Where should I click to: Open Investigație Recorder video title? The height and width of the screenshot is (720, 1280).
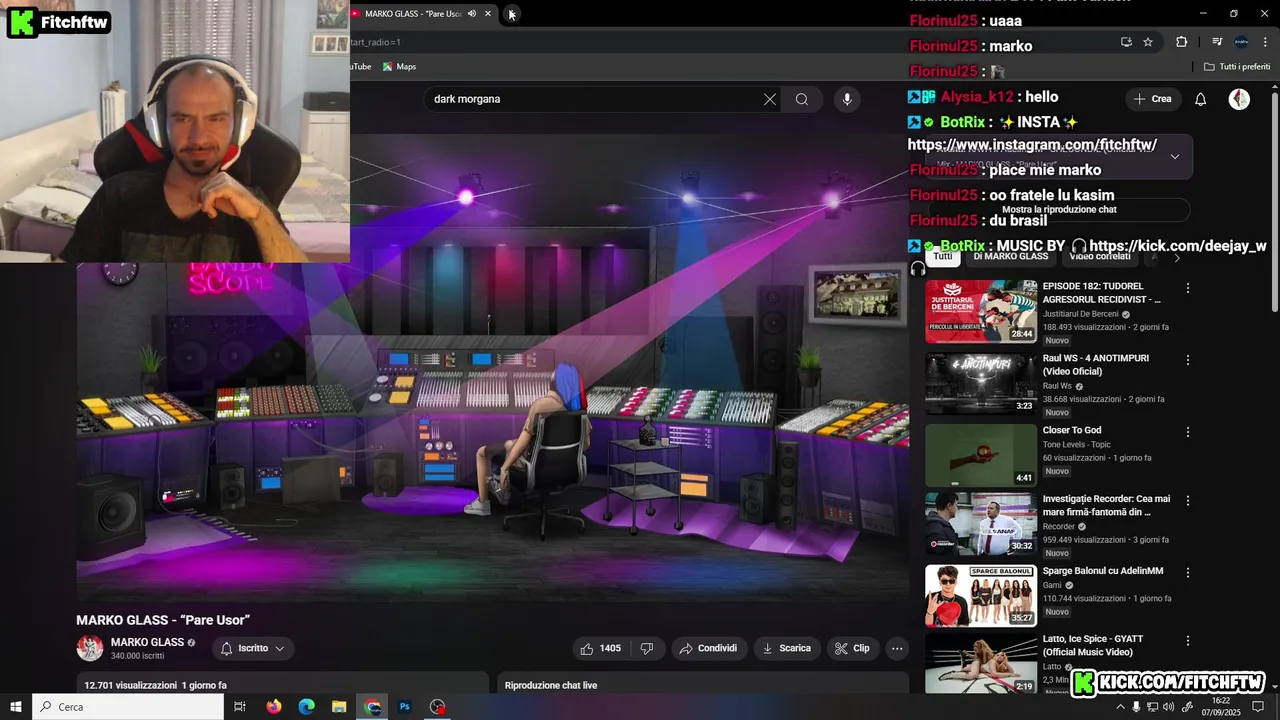pos(1106,505)
